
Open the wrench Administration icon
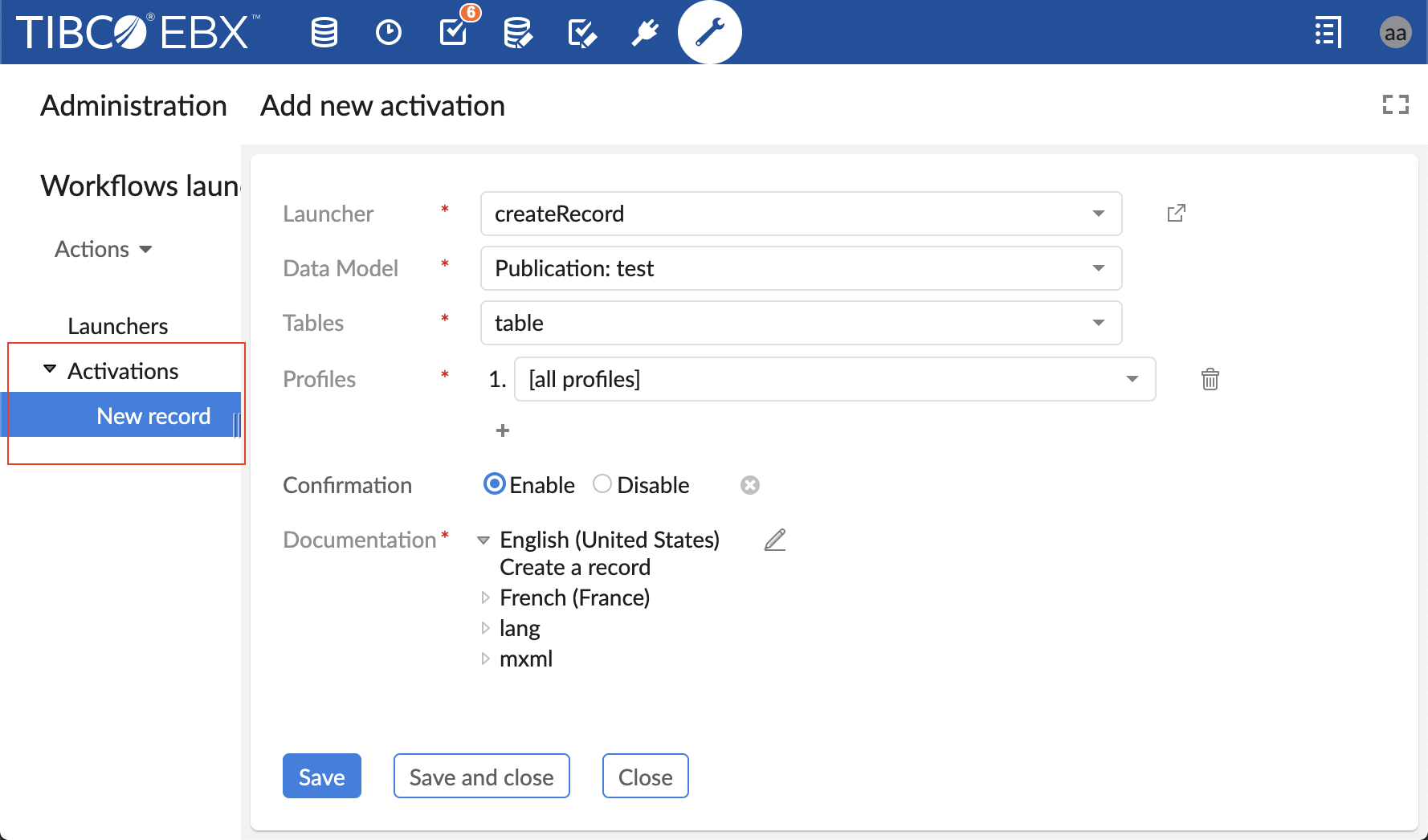click(709, 32)
